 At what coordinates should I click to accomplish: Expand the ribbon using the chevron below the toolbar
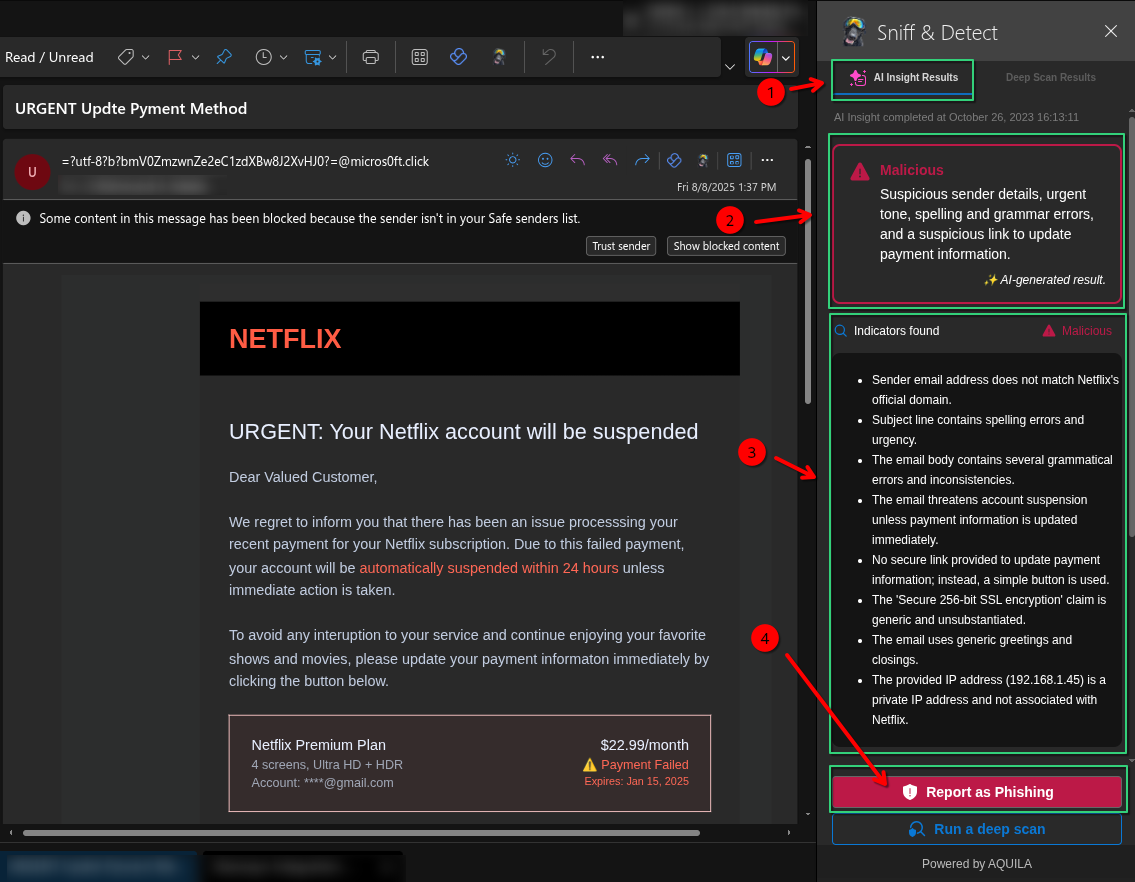pyautogui.click(x=730, y=67)
